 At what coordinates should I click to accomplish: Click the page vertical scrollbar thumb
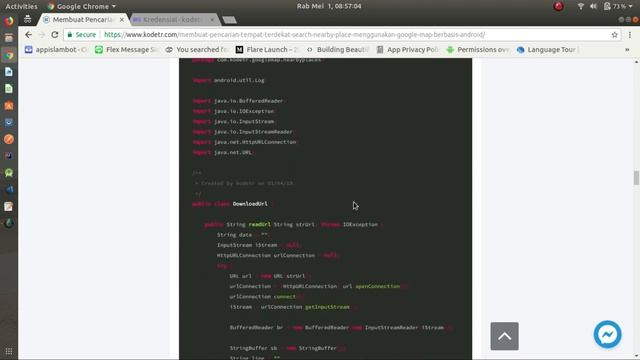636,178
